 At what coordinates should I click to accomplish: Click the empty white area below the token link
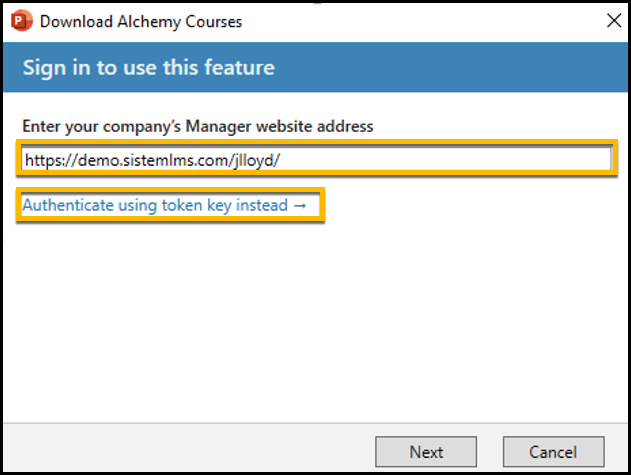pyautogui.click(x=315, y=320)
